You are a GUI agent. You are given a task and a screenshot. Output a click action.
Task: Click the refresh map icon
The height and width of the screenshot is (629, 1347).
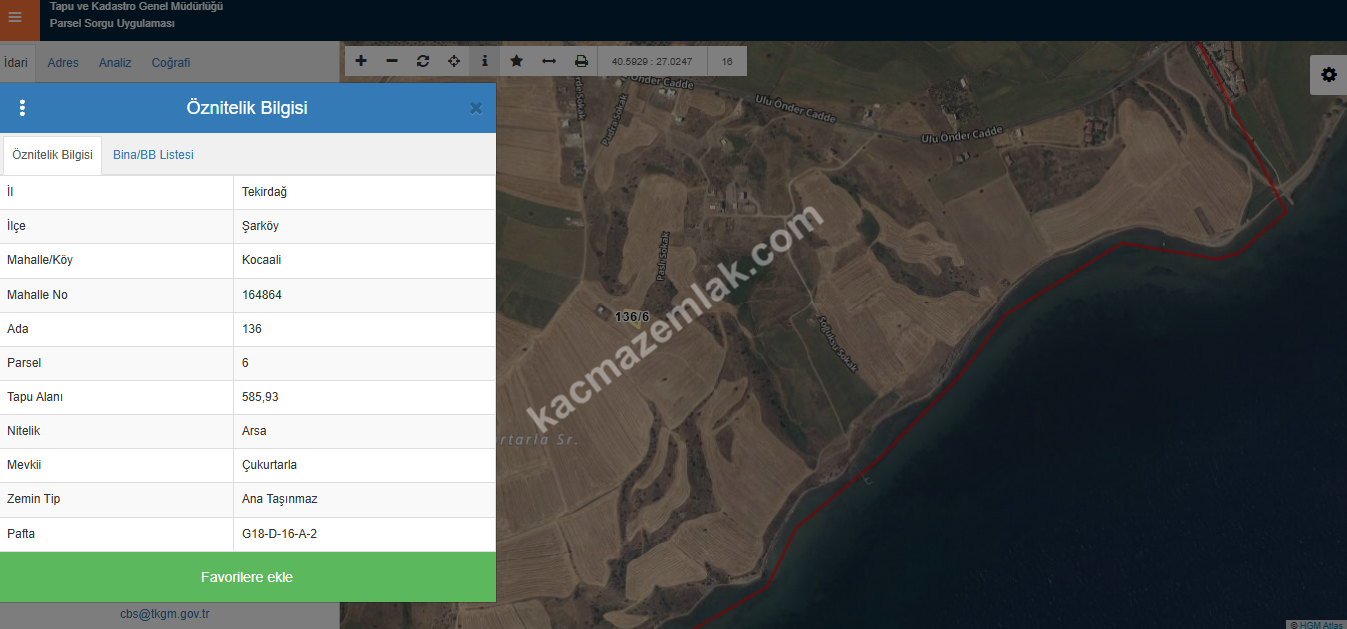[423, 61]
